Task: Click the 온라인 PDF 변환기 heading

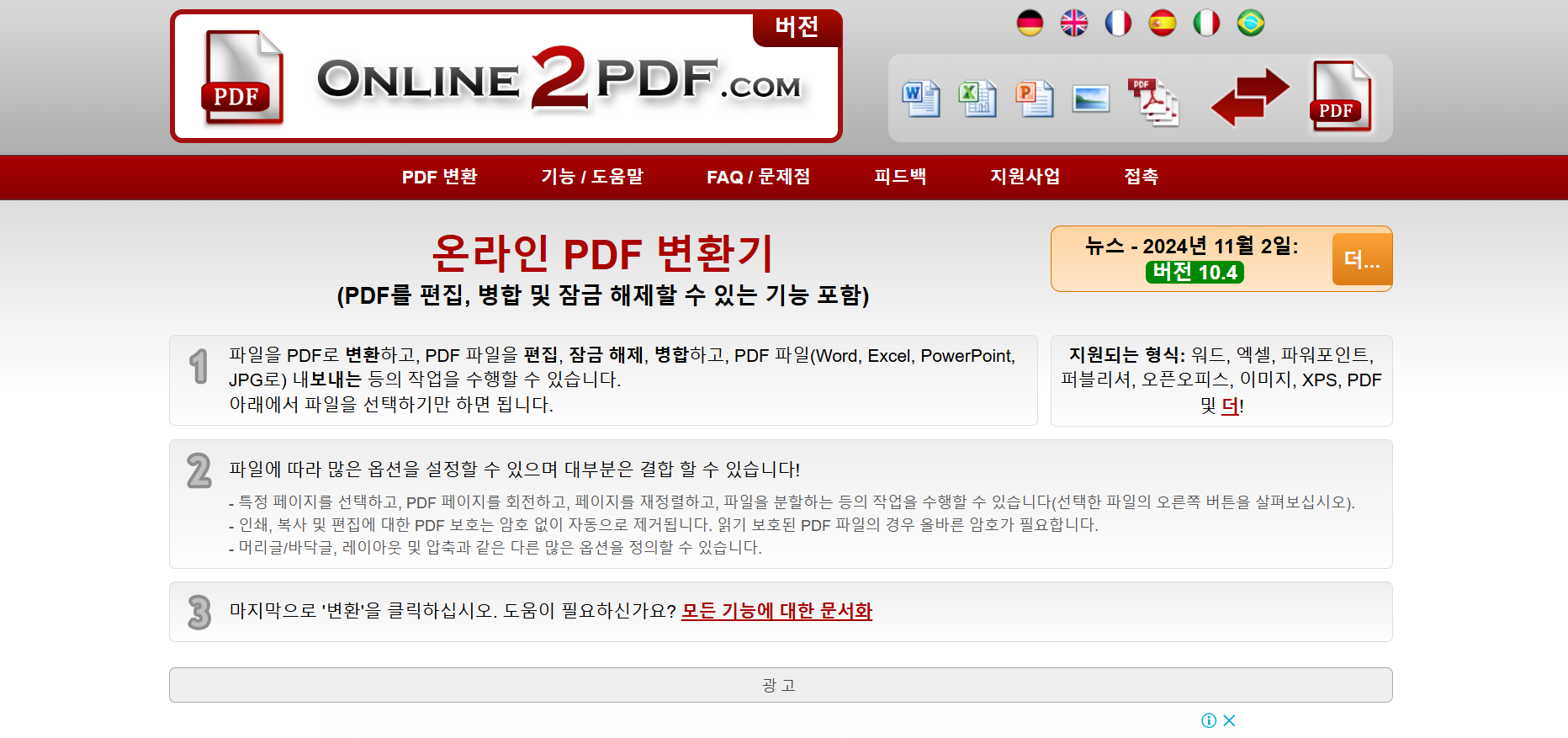Action: tap(602, 253)
